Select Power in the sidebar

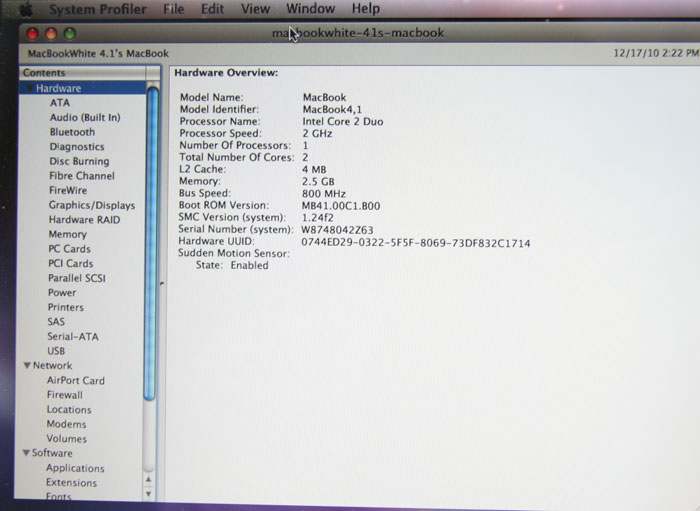tap(62, 293)
